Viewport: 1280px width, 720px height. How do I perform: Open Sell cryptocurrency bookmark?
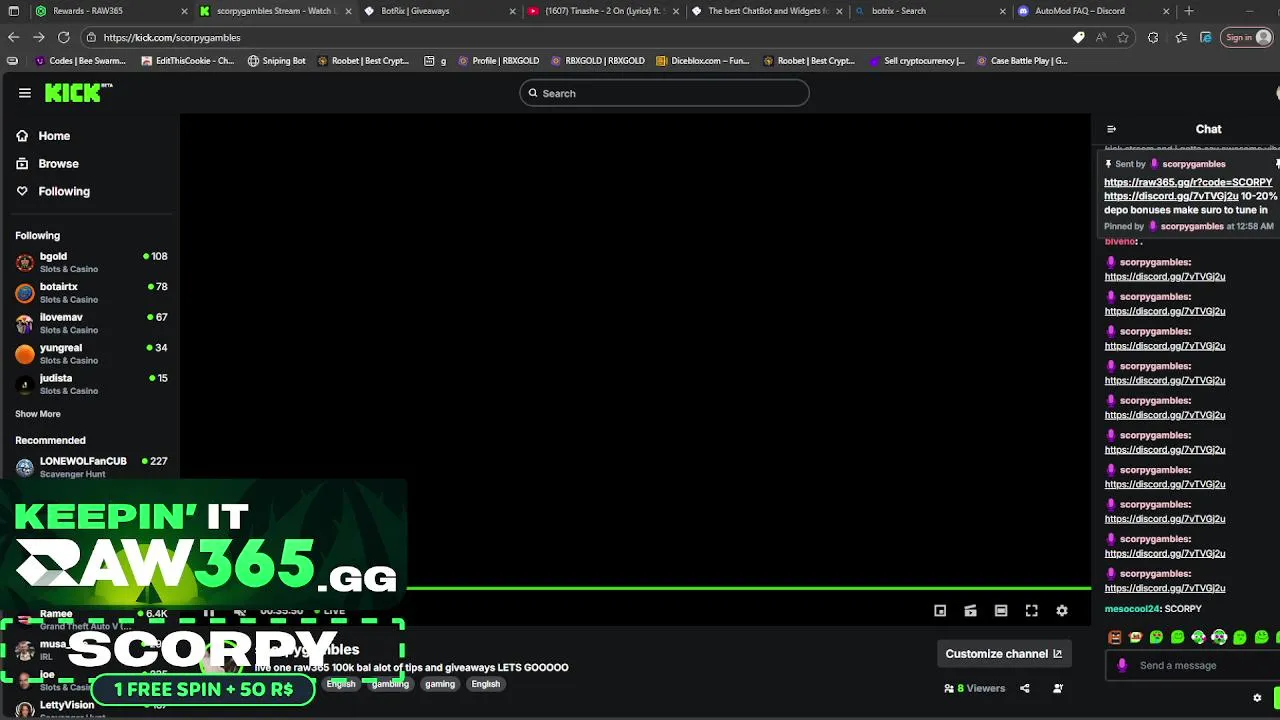point(917,61)
